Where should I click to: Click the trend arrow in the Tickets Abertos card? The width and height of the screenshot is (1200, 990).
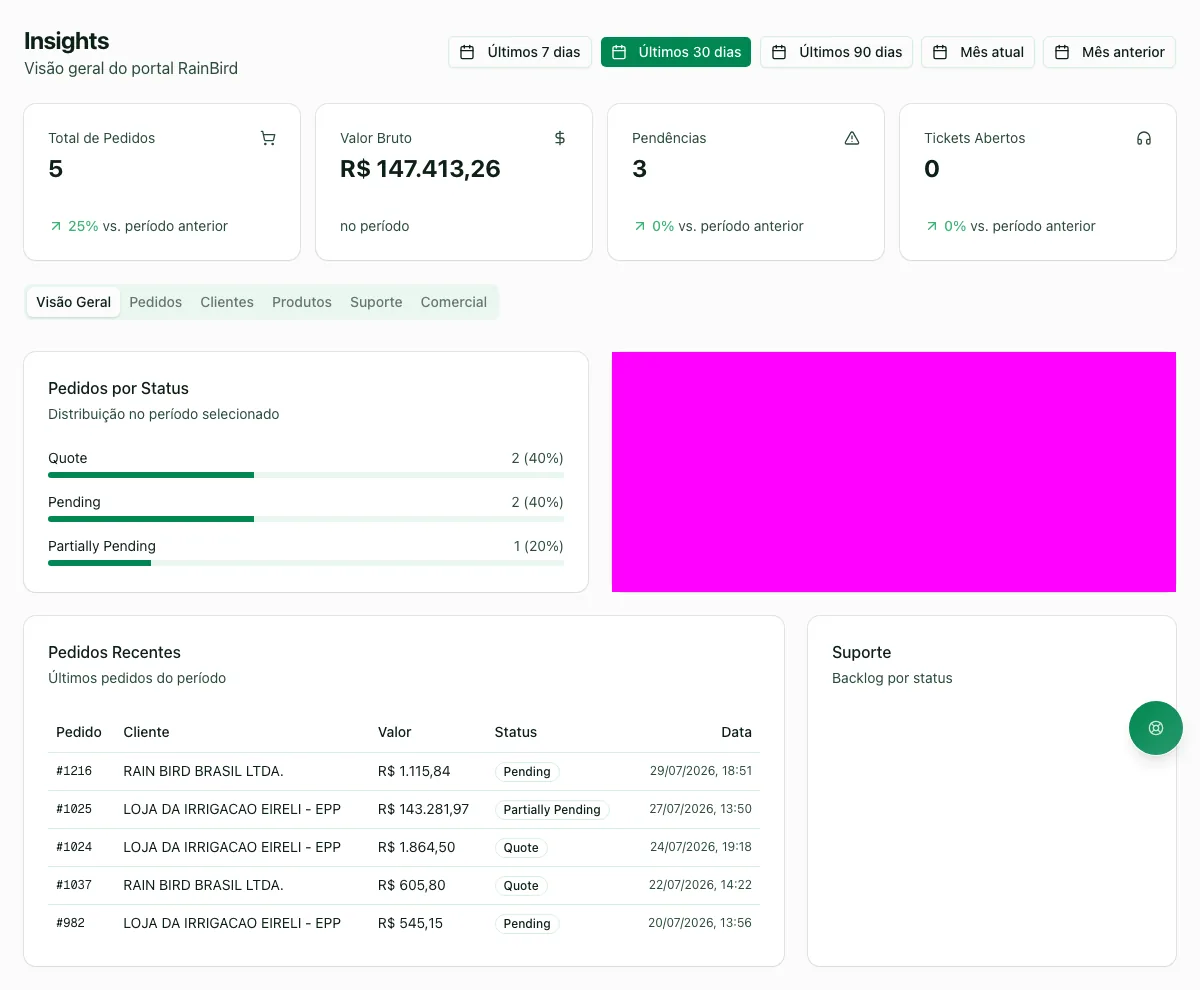pos(932,226)
